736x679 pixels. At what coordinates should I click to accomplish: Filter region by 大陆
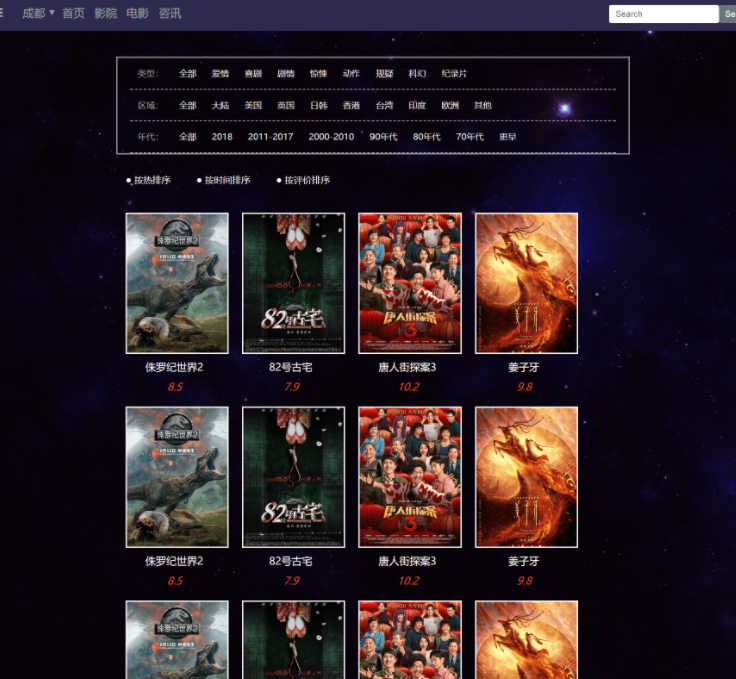coord(220,106)
